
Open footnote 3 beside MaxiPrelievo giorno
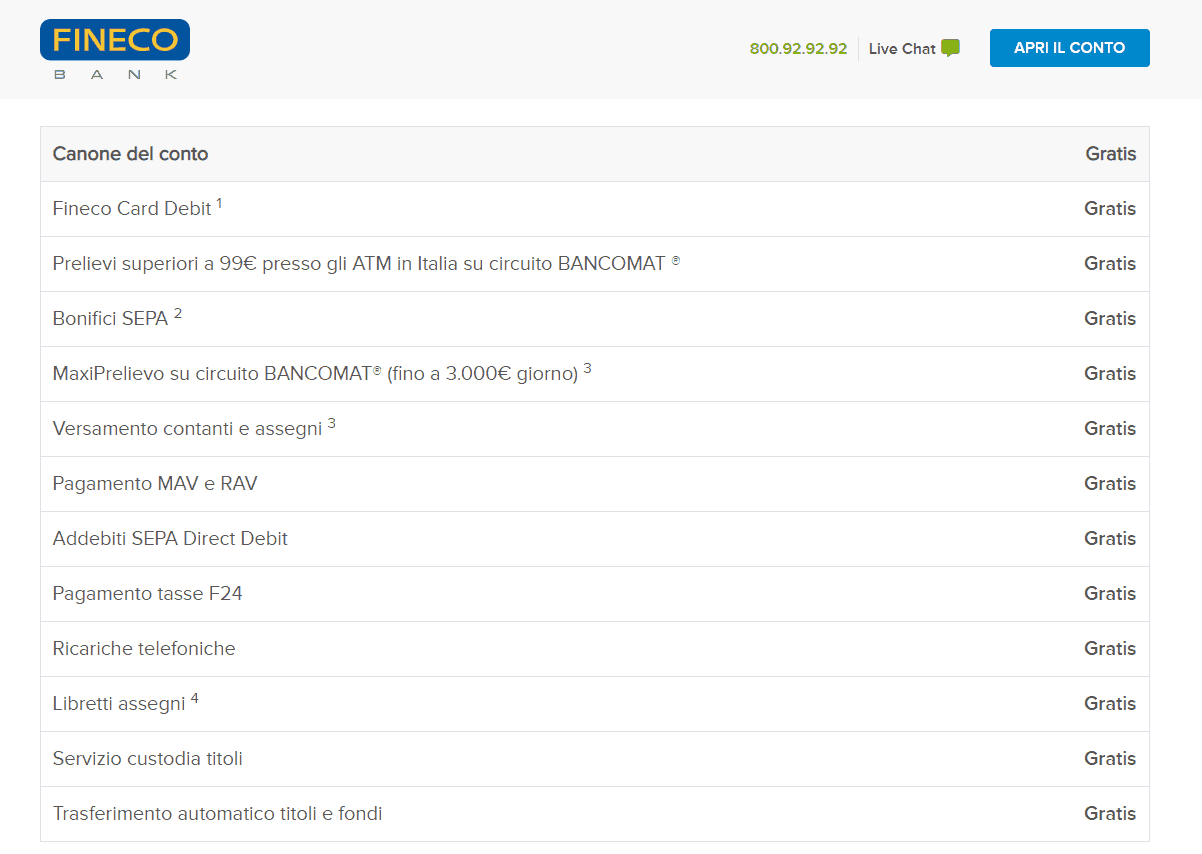pos(588,369)
